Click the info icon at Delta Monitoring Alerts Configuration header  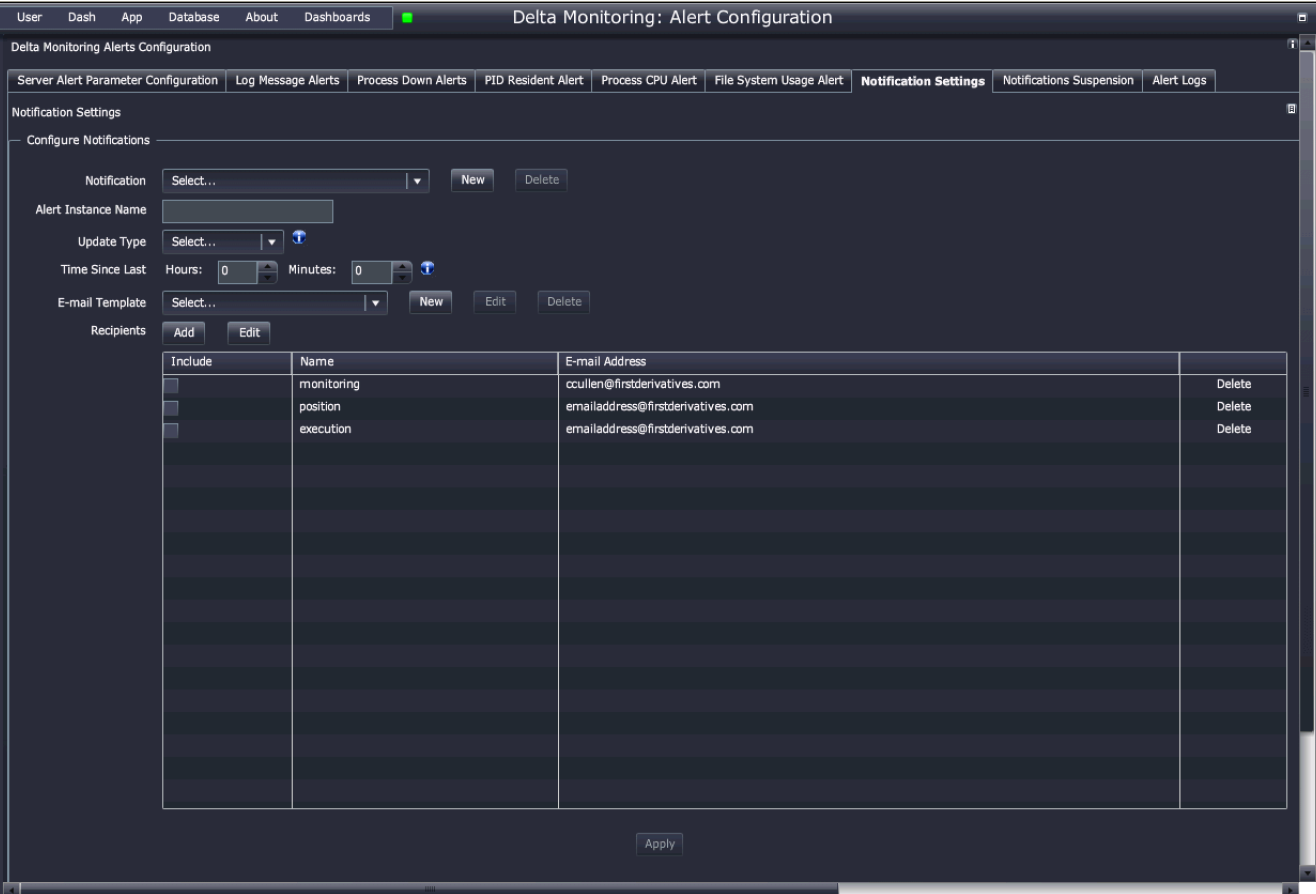(x=1292, y=45)
